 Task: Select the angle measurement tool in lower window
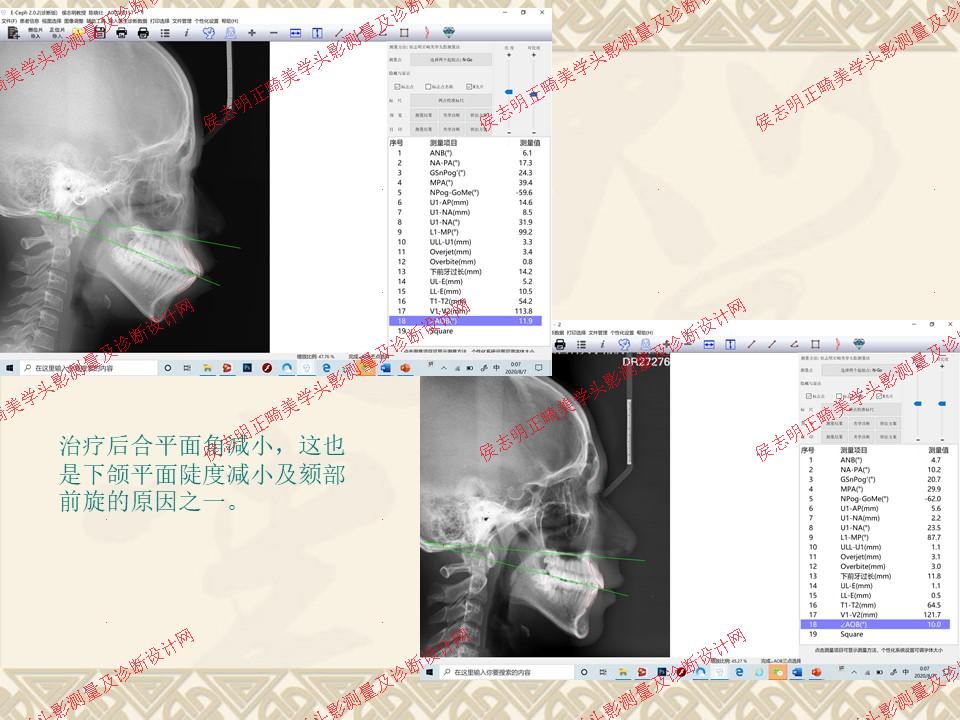point(794,345)
